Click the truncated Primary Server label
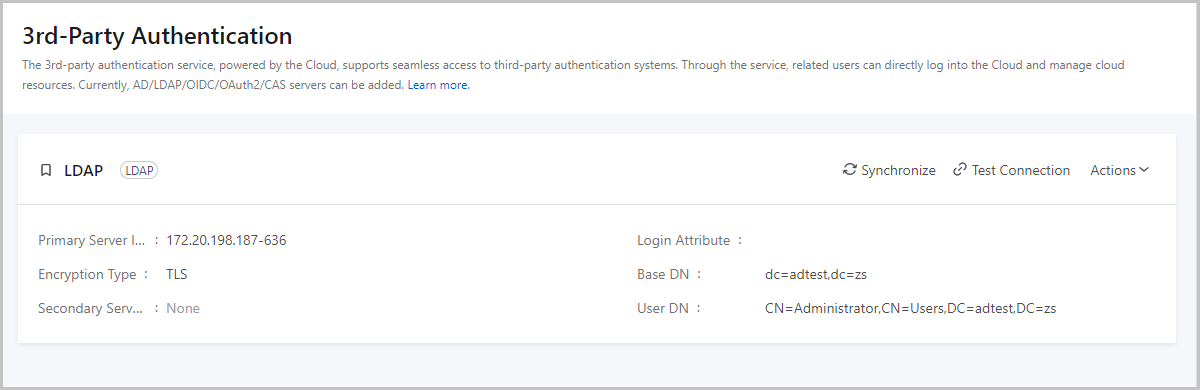 pos(91,240)
